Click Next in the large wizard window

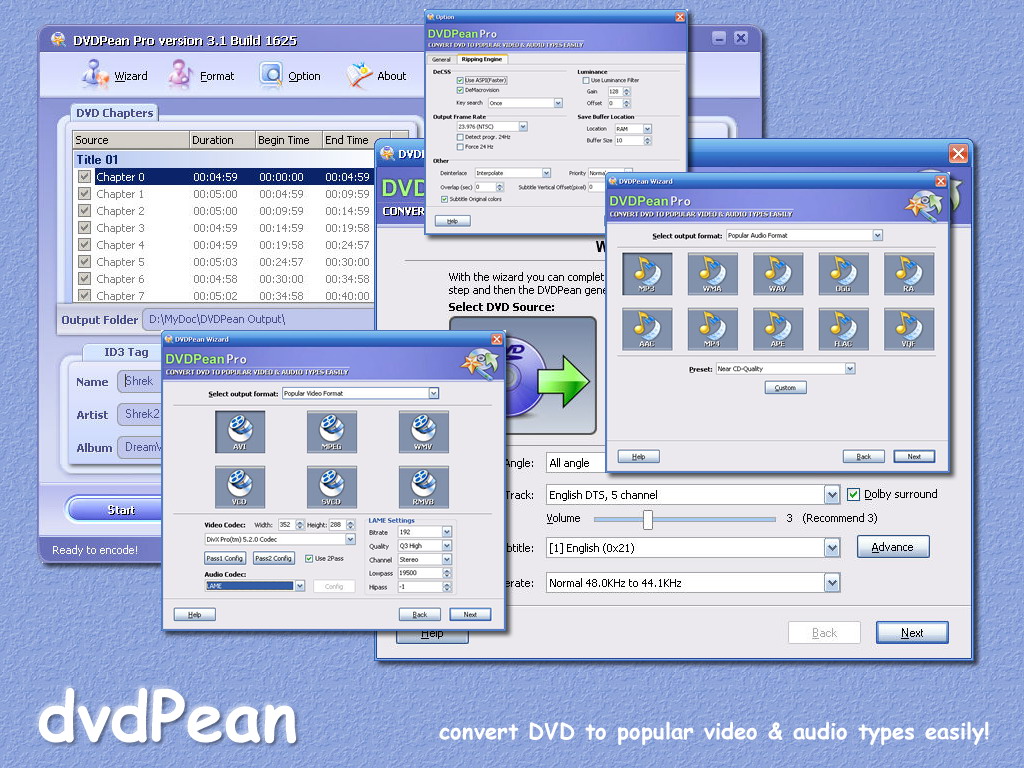coord(912,633)
